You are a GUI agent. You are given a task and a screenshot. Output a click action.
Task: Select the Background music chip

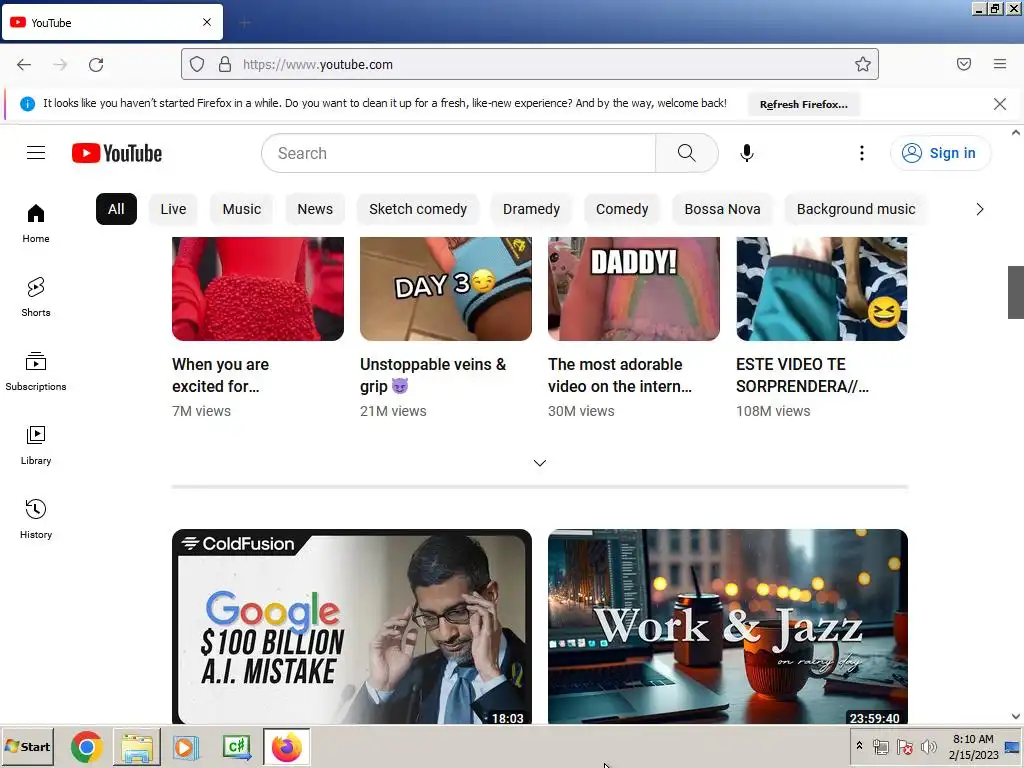[x=856, y=209]
